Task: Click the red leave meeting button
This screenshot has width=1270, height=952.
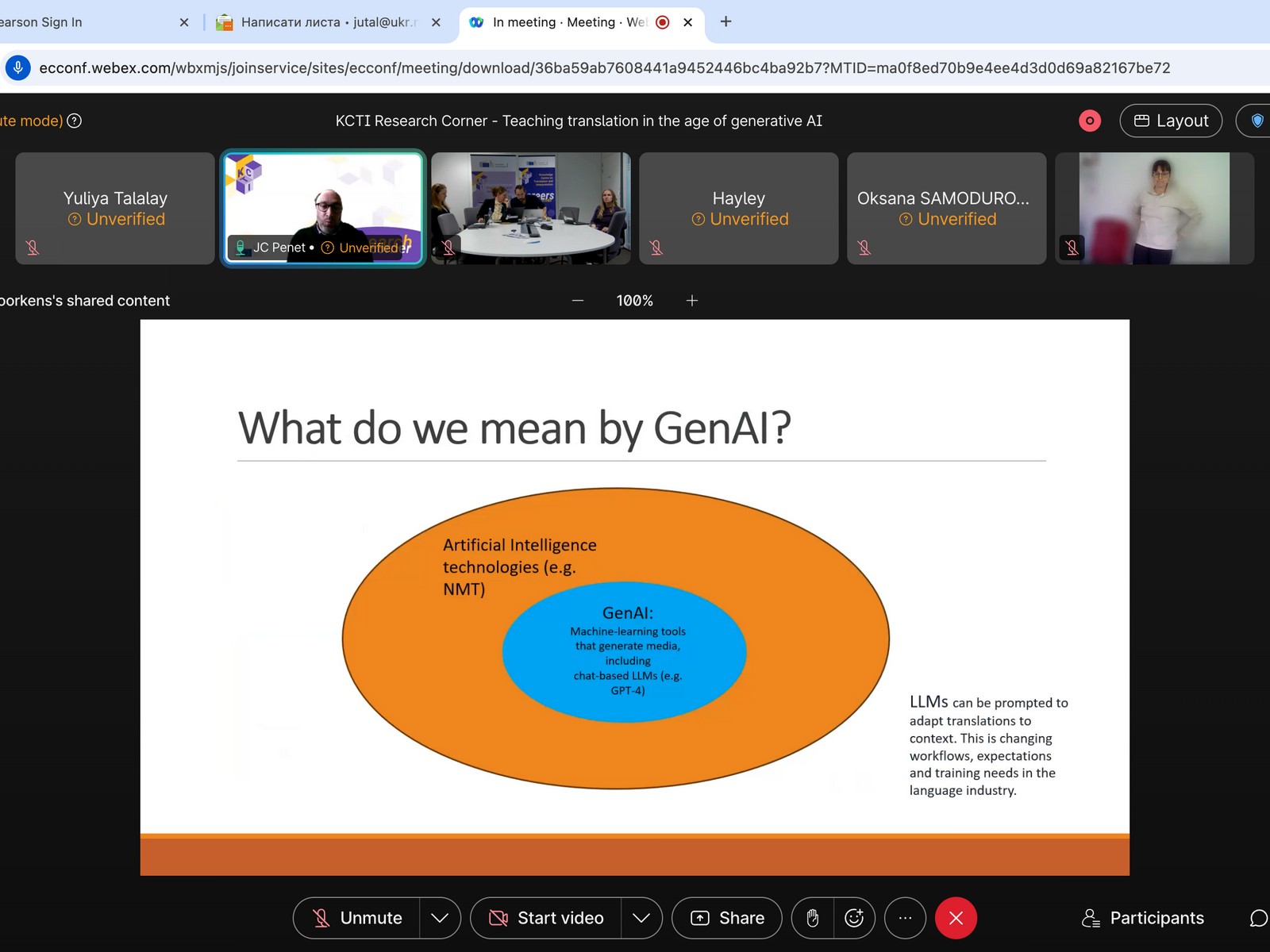Action: [x=956, y=918]
